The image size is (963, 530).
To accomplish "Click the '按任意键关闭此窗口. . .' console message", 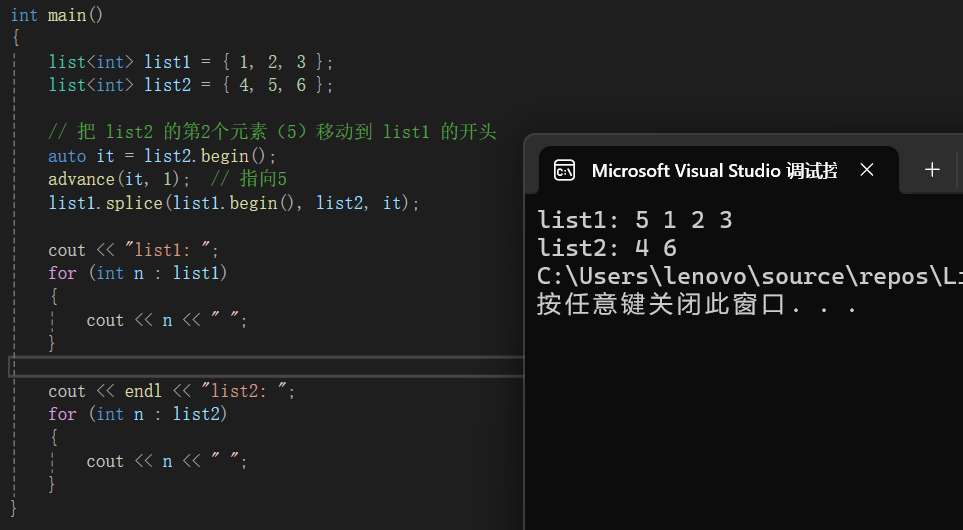I will coord(696,305).
